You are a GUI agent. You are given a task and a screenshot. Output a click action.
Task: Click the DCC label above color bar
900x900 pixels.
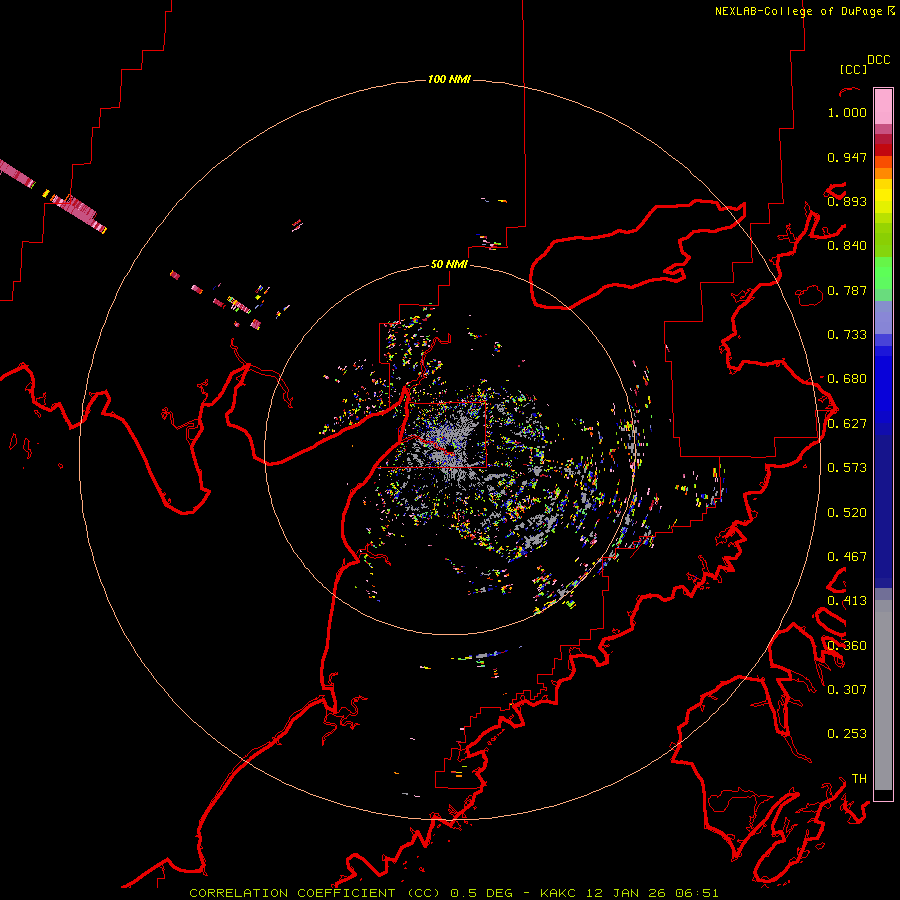click(x=879, y=60)
